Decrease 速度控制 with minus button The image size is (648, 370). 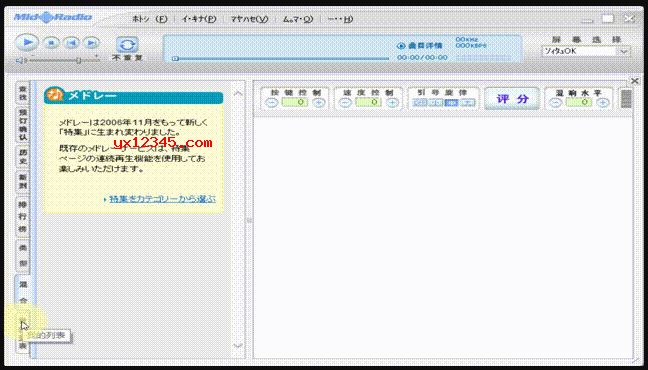pyautogui.click(x=345, y=103)
